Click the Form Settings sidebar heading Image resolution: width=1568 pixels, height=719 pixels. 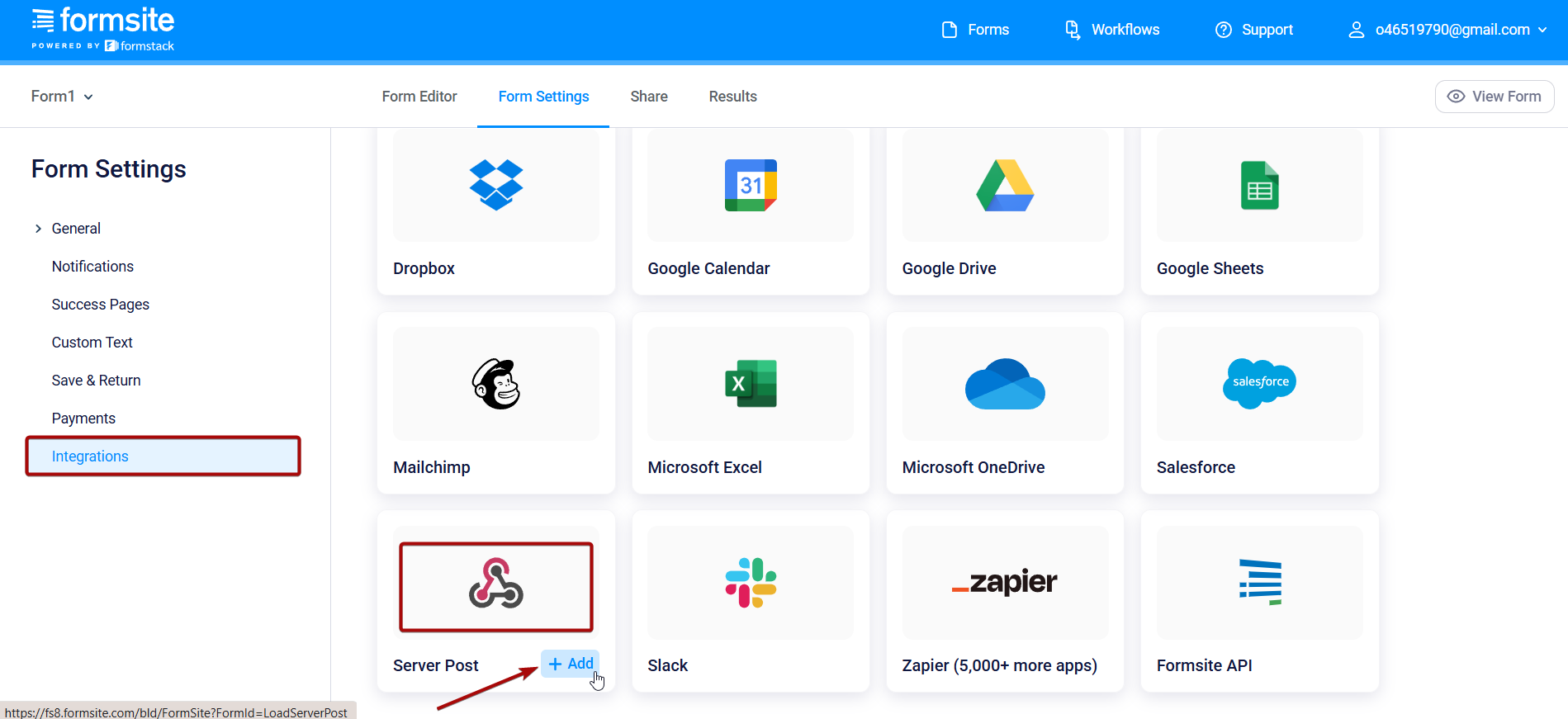109,169
